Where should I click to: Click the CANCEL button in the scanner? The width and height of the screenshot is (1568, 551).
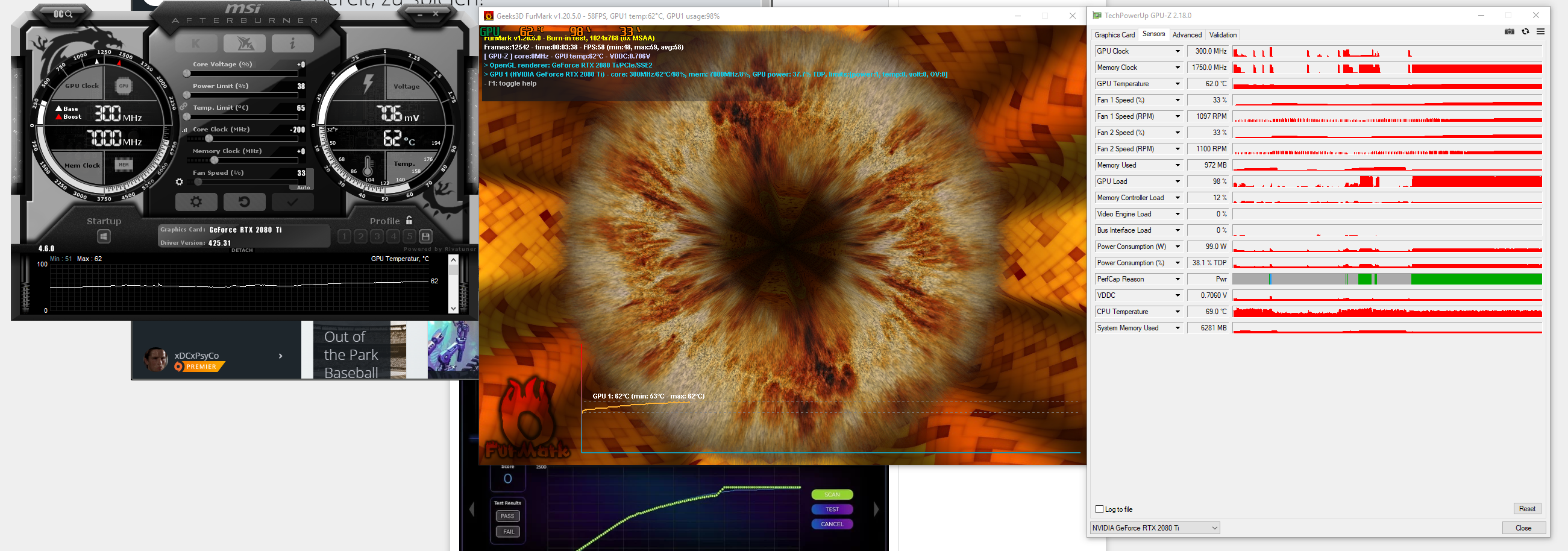coord(832,524)
